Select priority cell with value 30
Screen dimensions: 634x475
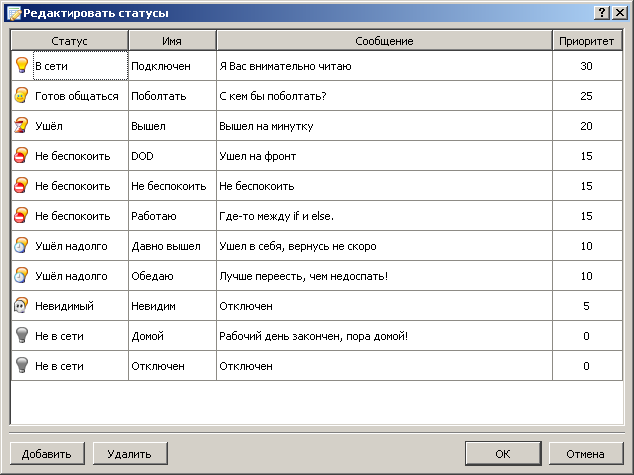[587, 66]
